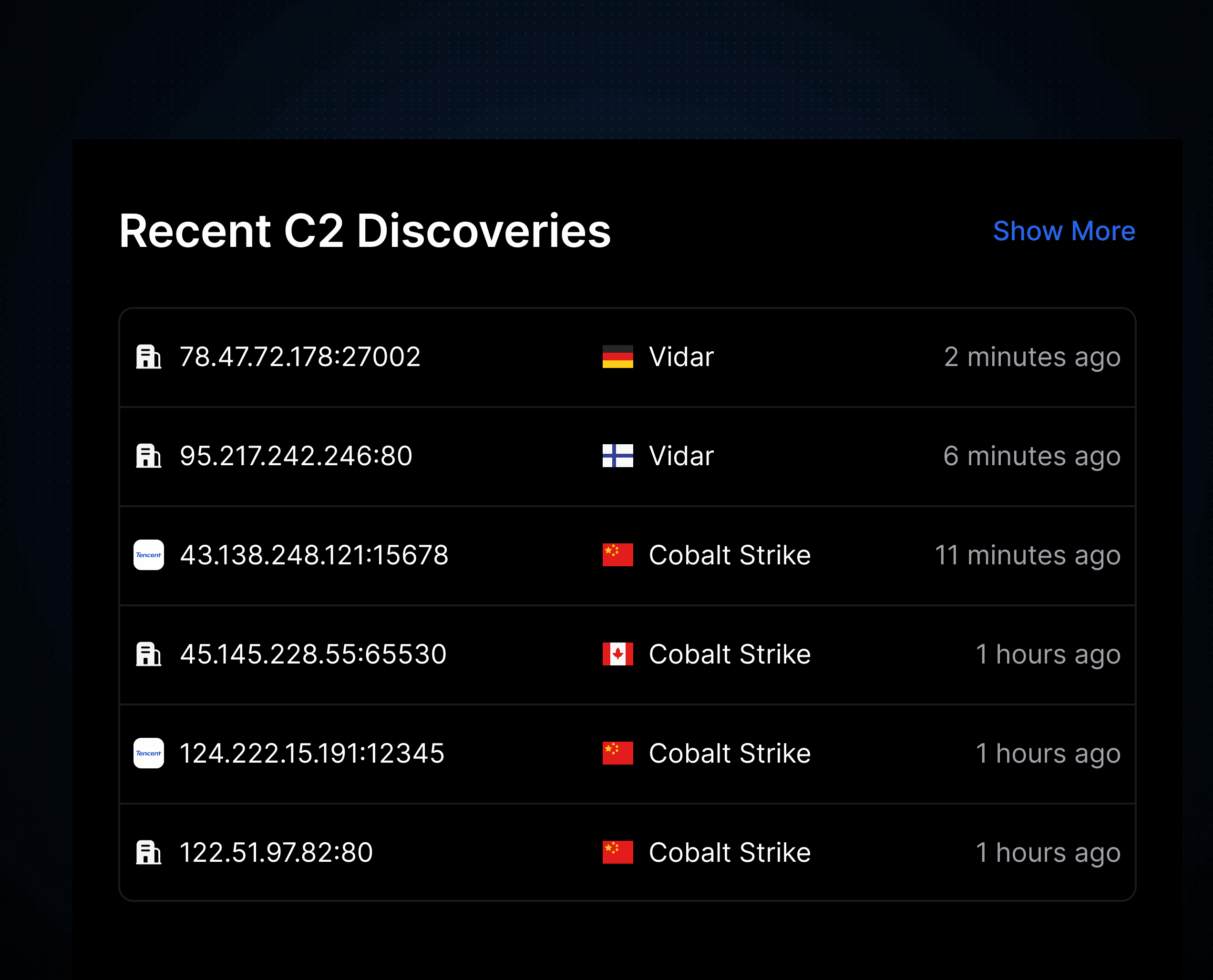Click the building icon beside 95.217.242.246:80
The height and width of the screenshot is (980, 1213).
coord(148,456)
